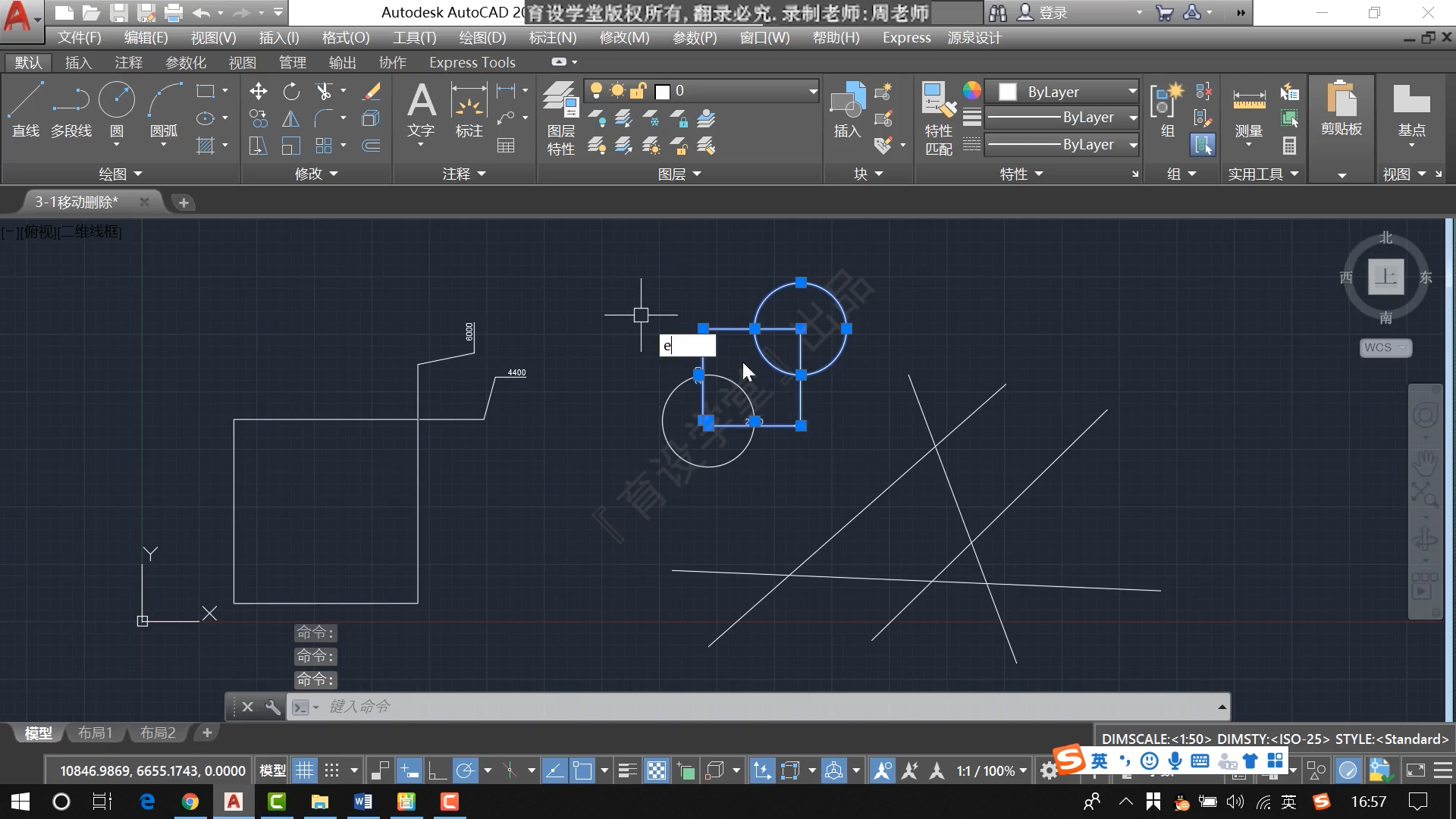Expand the 图层 panel
The width and height of the screenshot is (1456, 819).
coord(679,174)
